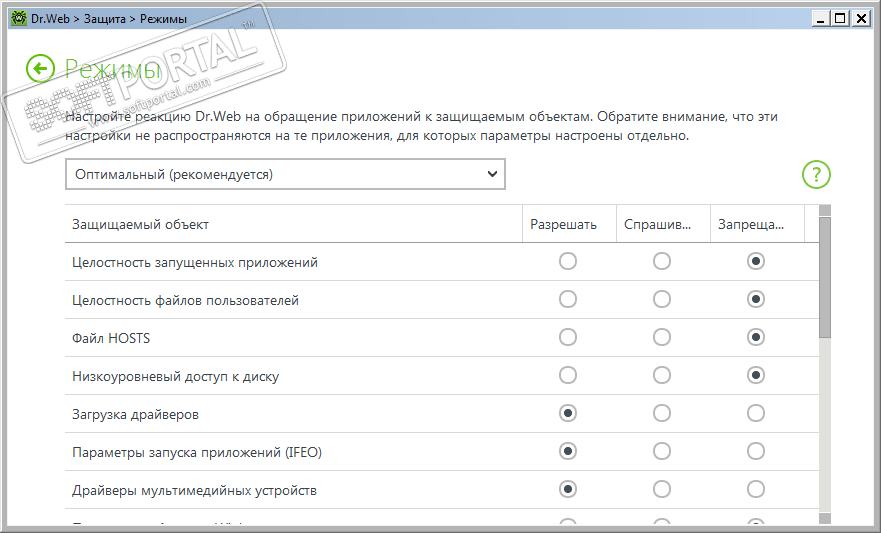The width and height of the screenshot is (881, 533).
Task: Close the Dr.Web window
Action: point(861,19)
